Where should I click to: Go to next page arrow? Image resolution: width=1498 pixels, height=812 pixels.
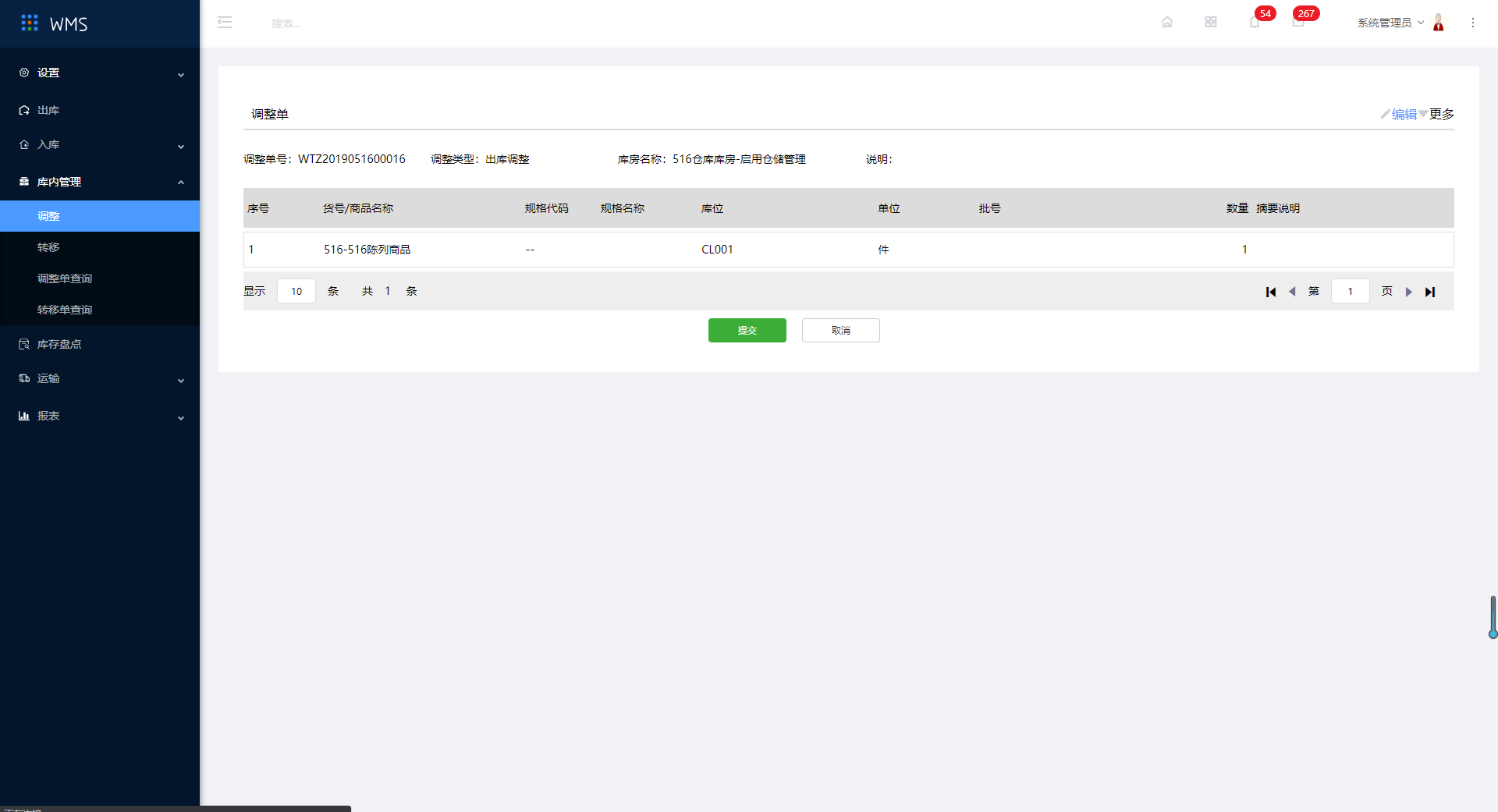pyautogui.click(x=1409, y=292)
